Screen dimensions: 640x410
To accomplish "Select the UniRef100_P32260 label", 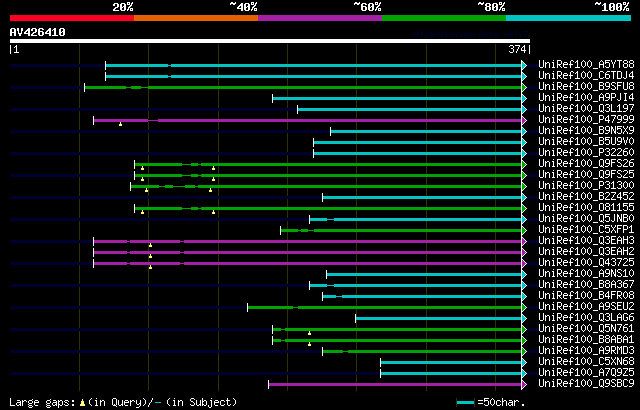I will click(x=586, y=153).
